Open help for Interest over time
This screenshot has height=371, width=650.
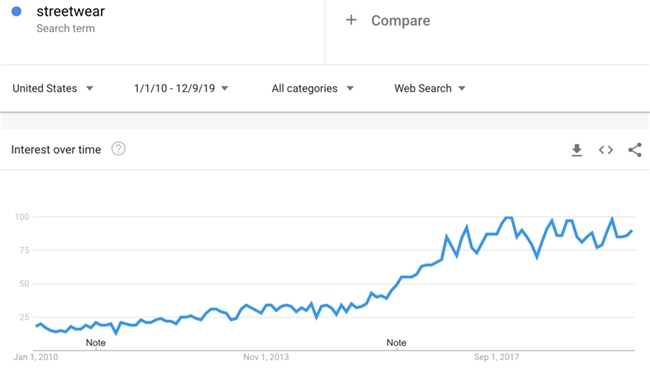[118, 149]
